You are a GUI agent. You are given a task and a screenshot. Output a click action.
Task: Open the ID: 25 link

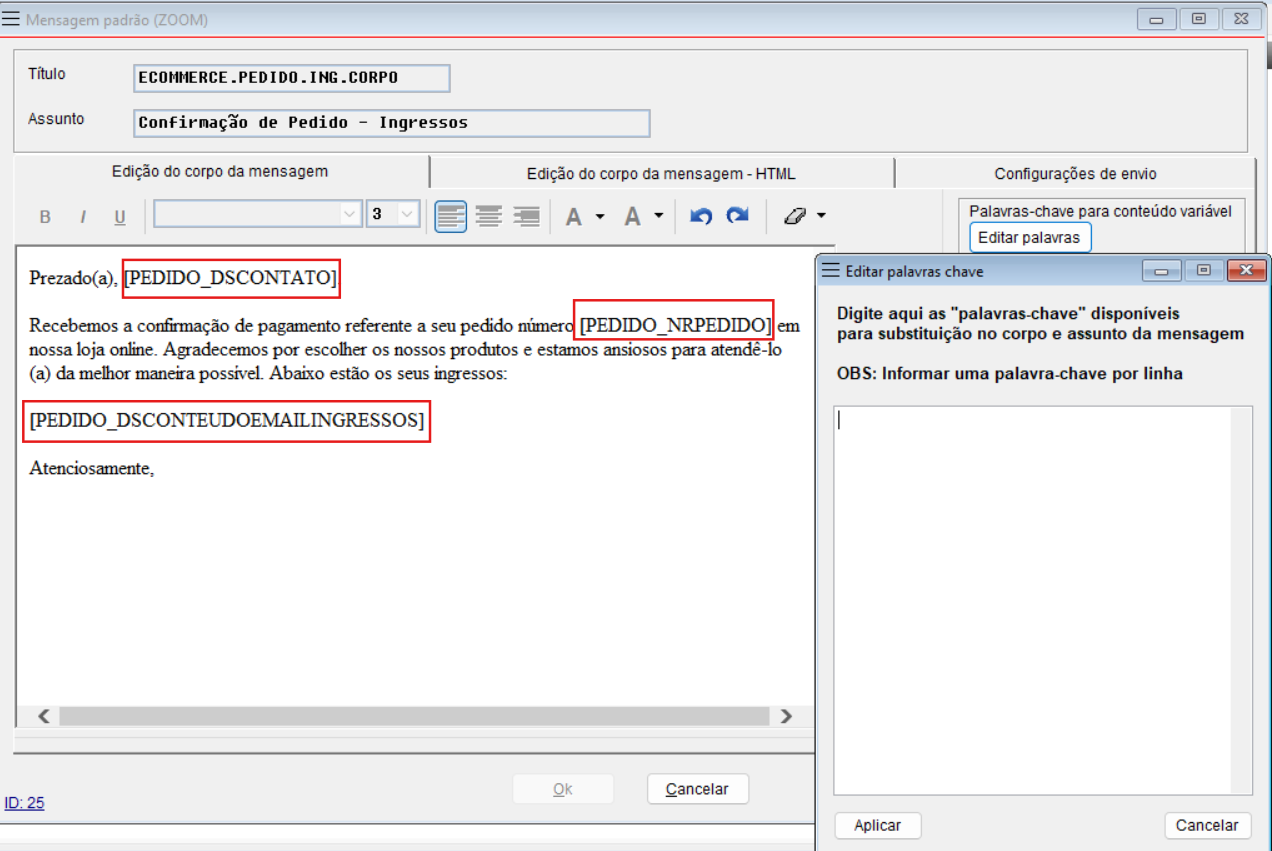pyautogui.click(x=24, y=802)
